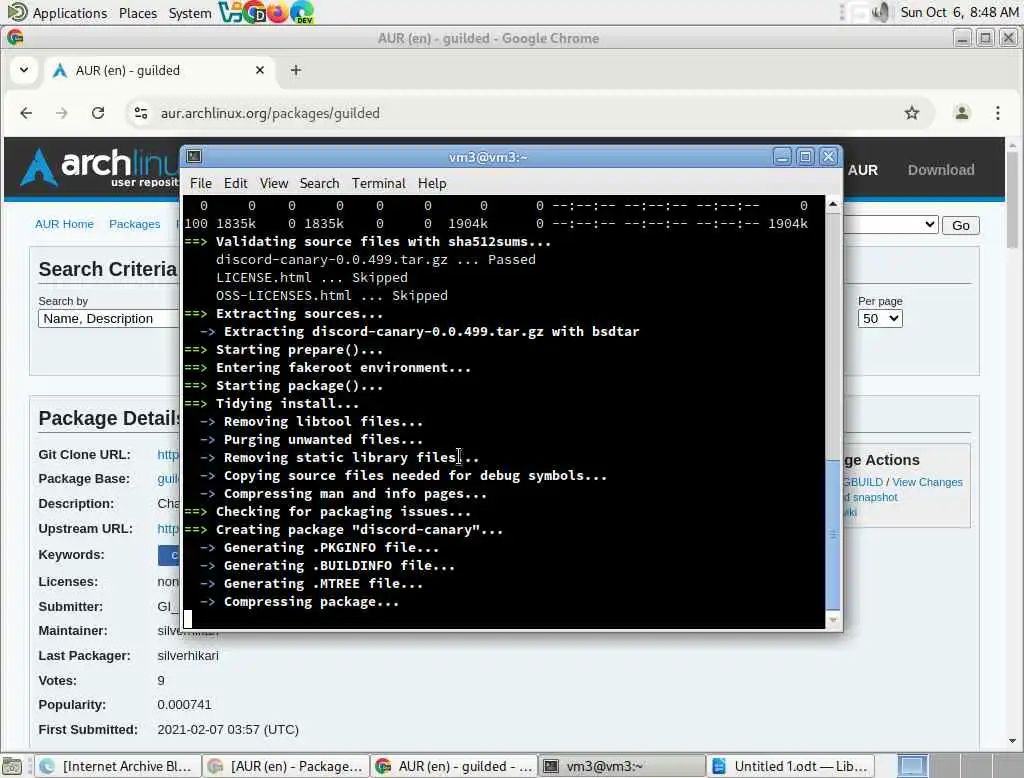This screenshot has height=778, width=1024.
Task: Click the terminal window menu icon
Action: [194, 156]
